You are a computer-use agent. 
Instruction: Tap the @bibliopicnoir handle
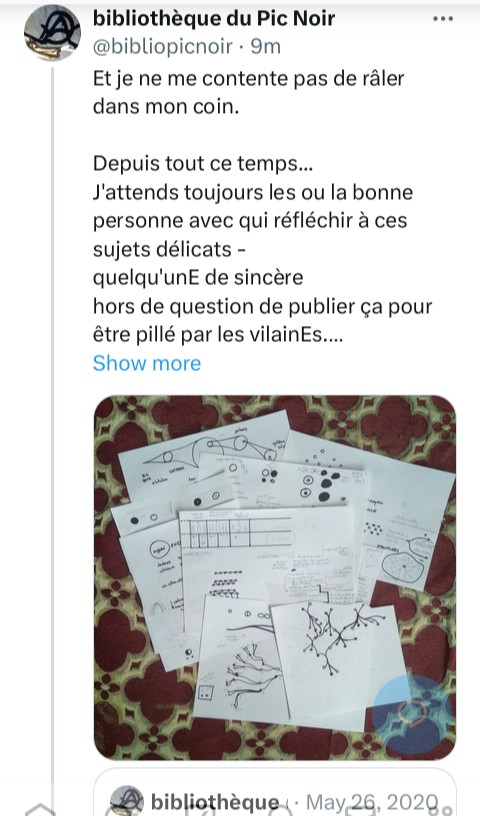pos(162,46)
